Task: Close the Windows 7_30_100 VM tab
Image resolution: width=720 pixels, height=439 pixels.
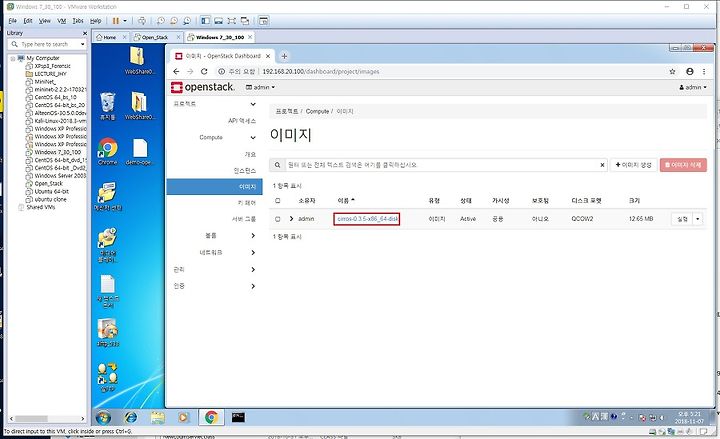Action: click(x=250, y=37)
